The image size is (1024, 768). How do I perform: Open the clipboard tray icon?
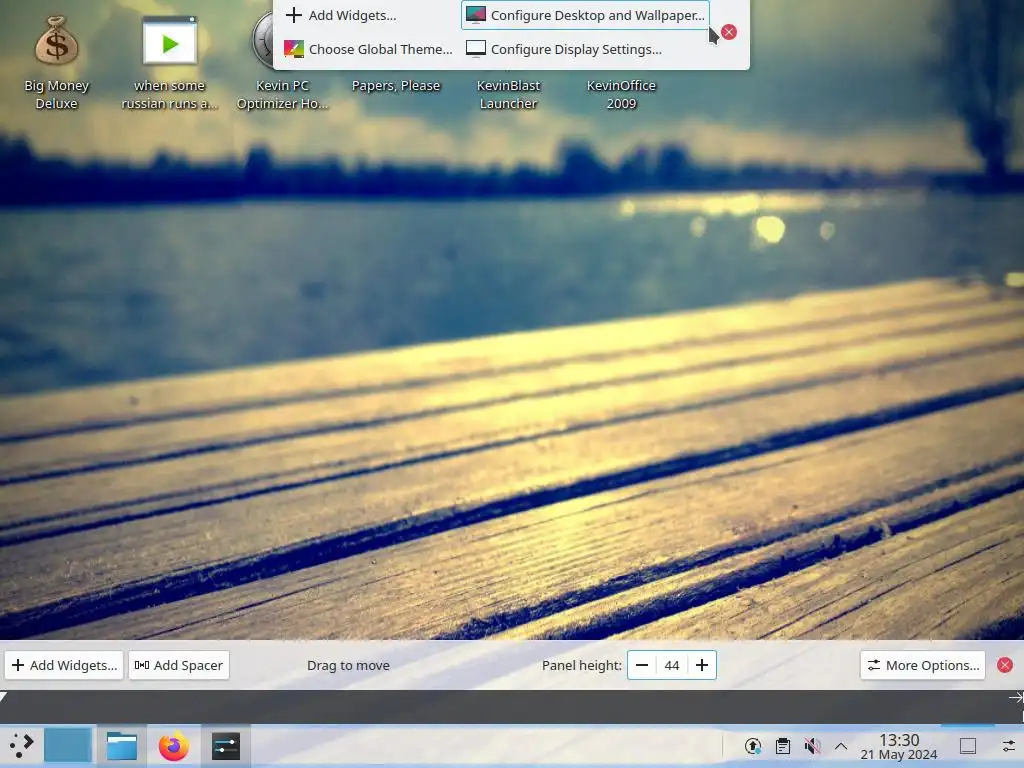pyautogui.click(x=783, y=746)
